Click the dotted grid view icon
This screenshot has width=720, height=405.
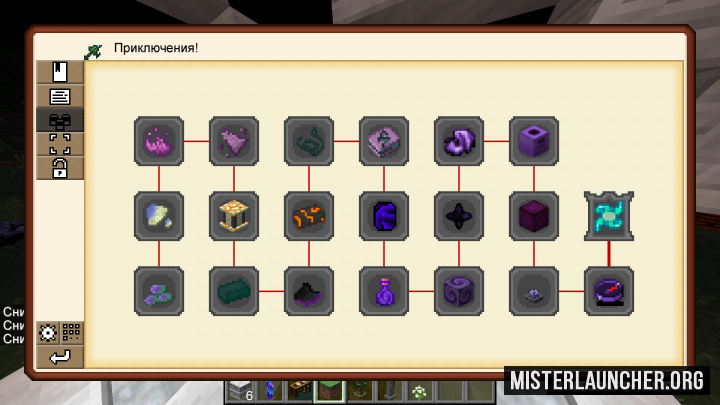(x=72, y=332)
